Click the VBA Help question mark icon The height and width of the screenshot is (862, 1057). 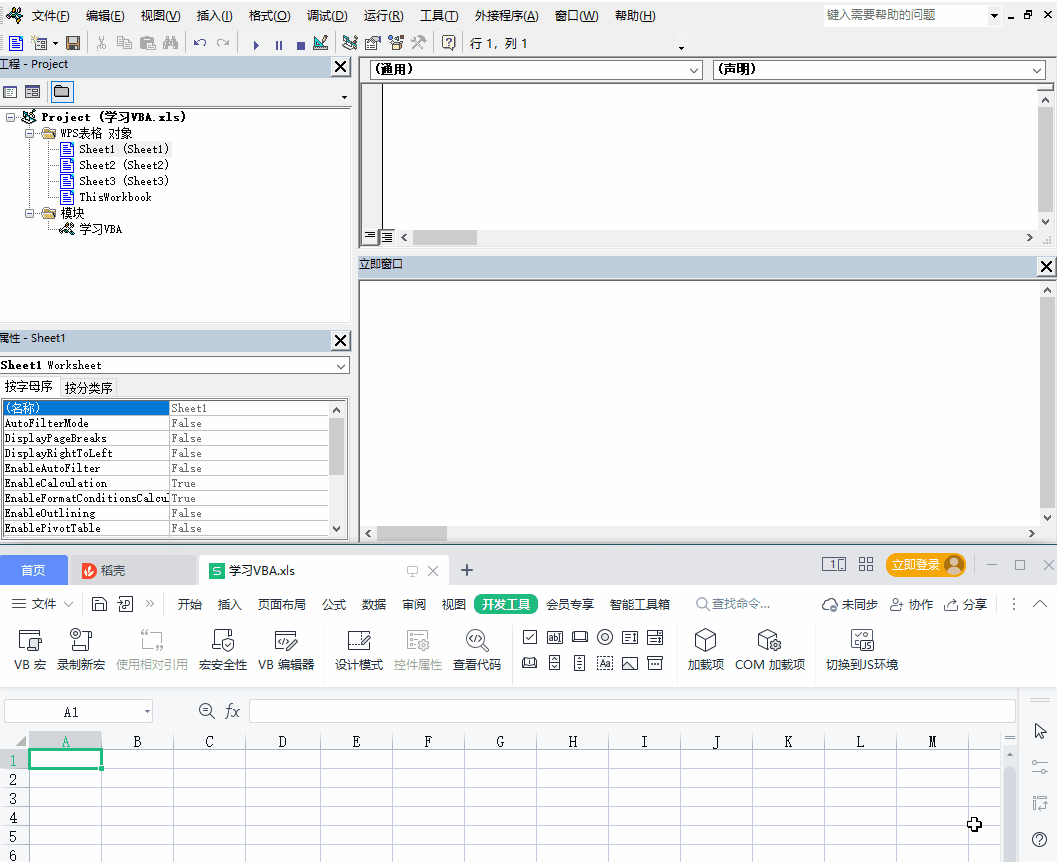[448, 43]
